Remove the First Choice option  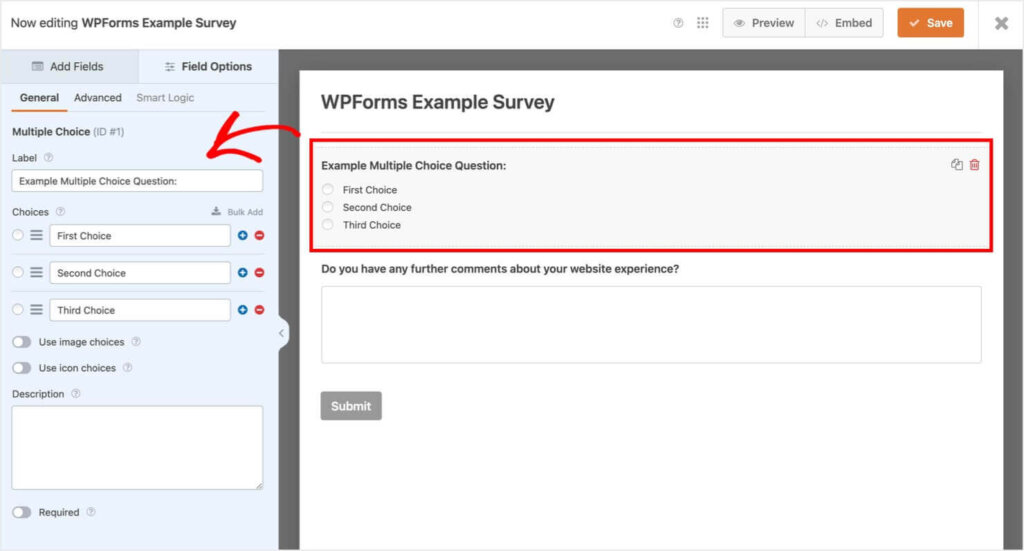[259, 235]
